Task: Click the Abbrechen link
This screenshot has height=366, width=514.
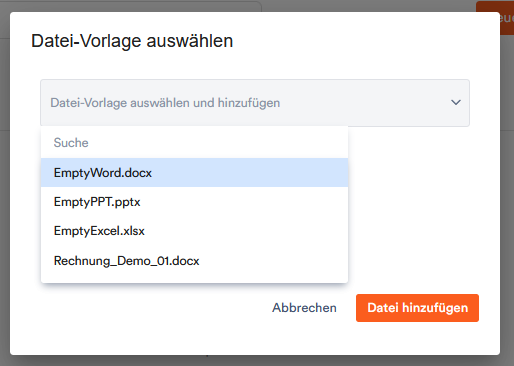Action: click(304, 308)
